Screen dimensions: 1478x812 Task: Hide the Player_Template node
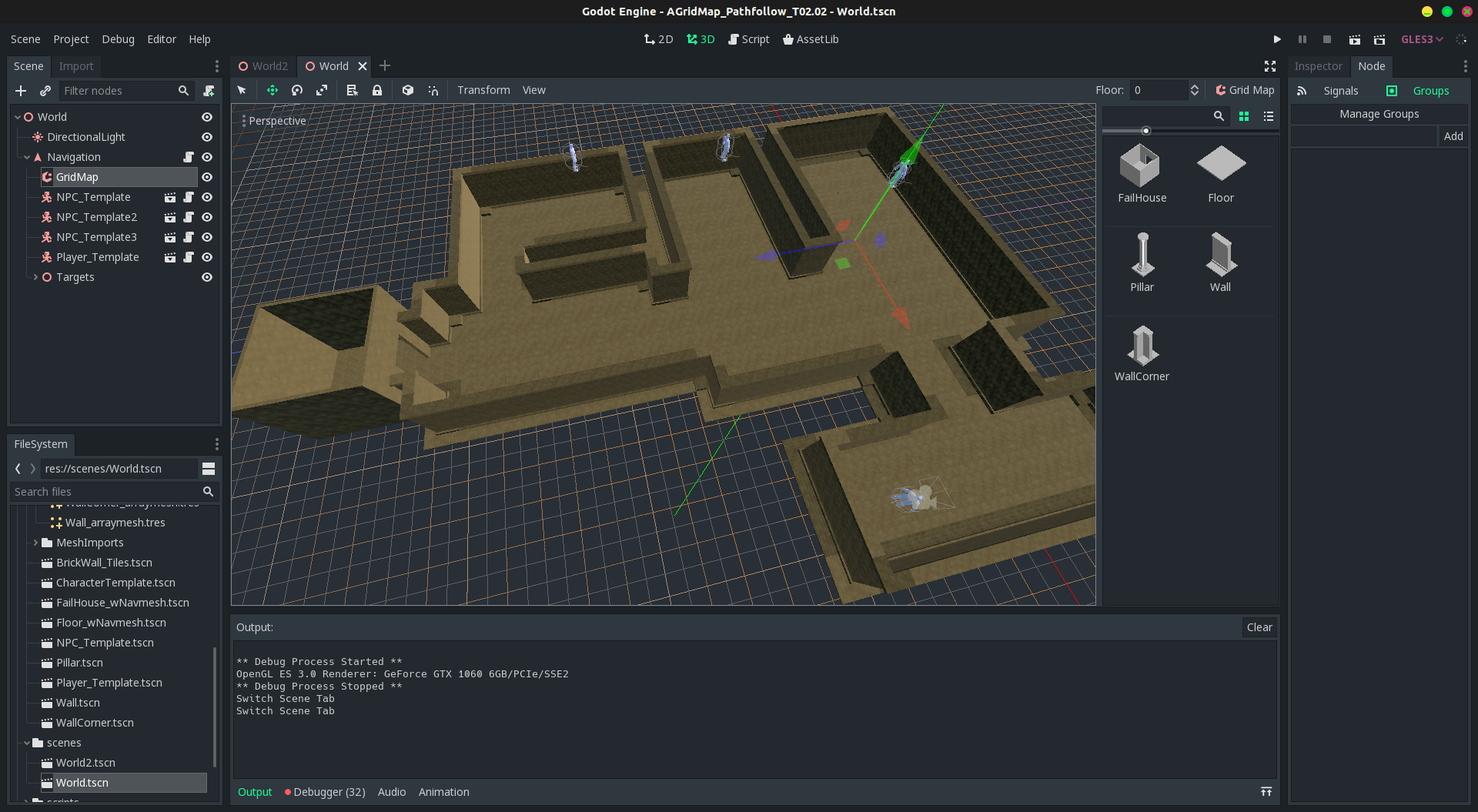click(x=207, y=257)
